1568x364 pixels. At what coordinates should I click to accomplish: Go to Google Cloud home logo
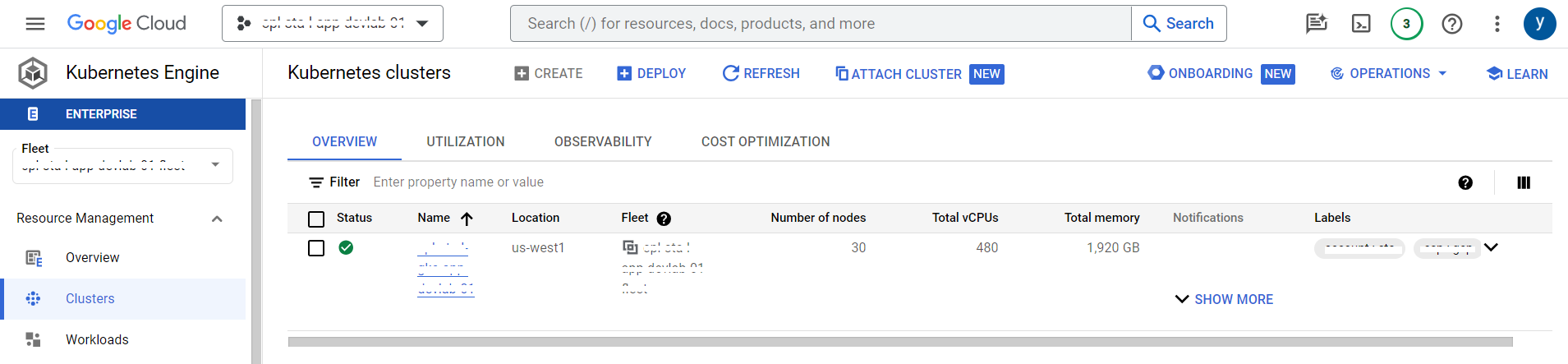[126, 24]
